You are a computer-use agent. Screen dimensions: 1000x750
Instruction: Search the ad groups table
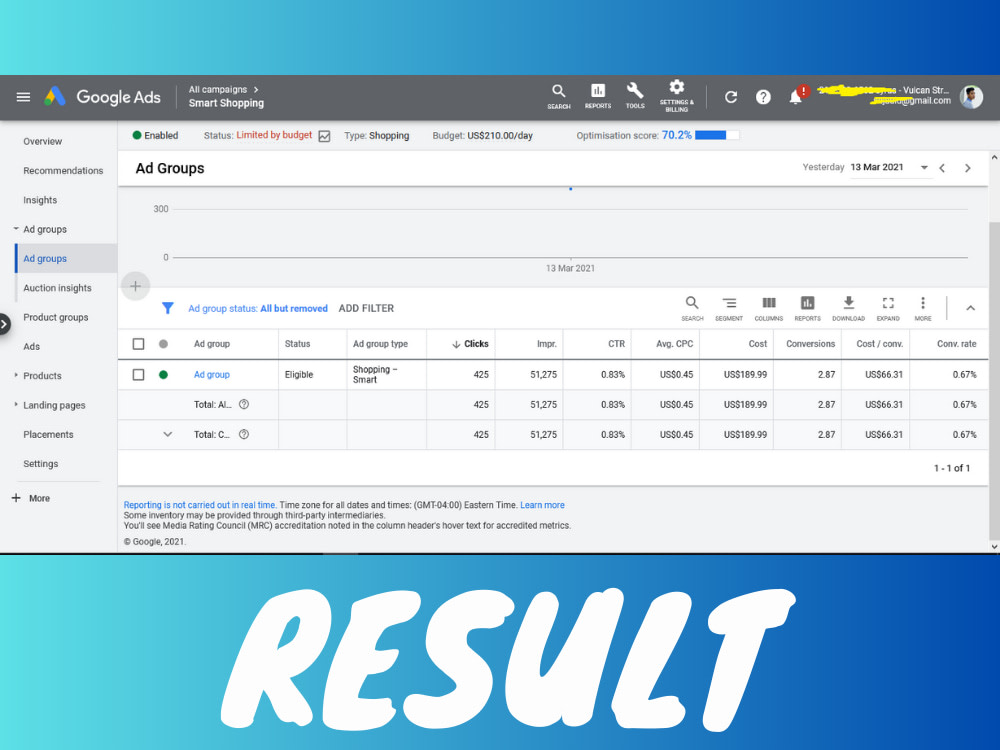692,308
